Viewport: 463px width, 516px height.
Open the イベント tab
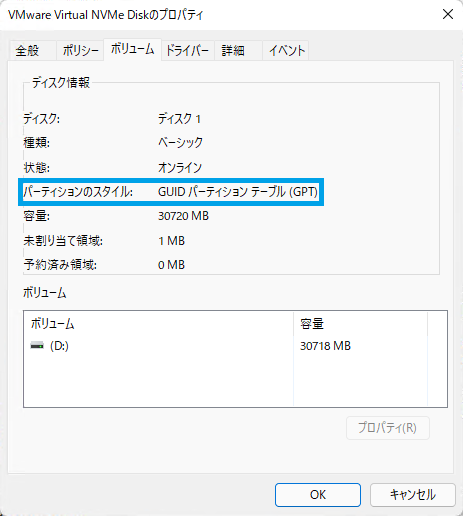coord(286,51)
